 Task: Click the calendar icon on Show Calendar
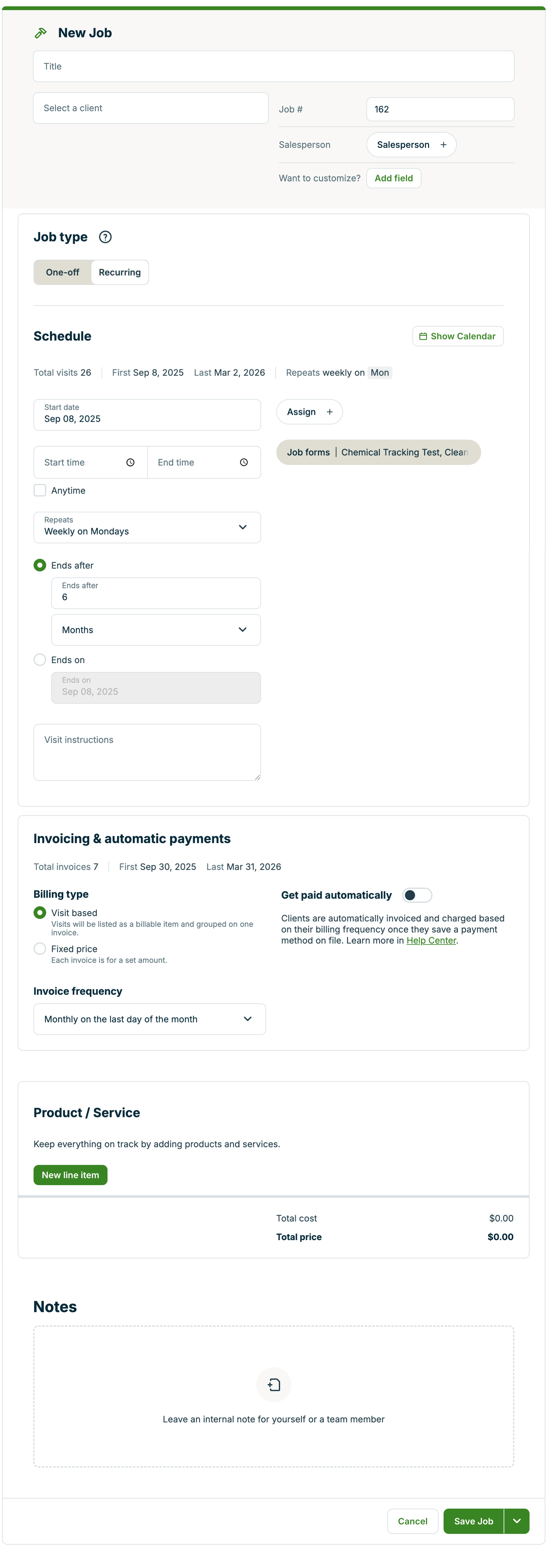pyautogui.click(x=423, y=335)
